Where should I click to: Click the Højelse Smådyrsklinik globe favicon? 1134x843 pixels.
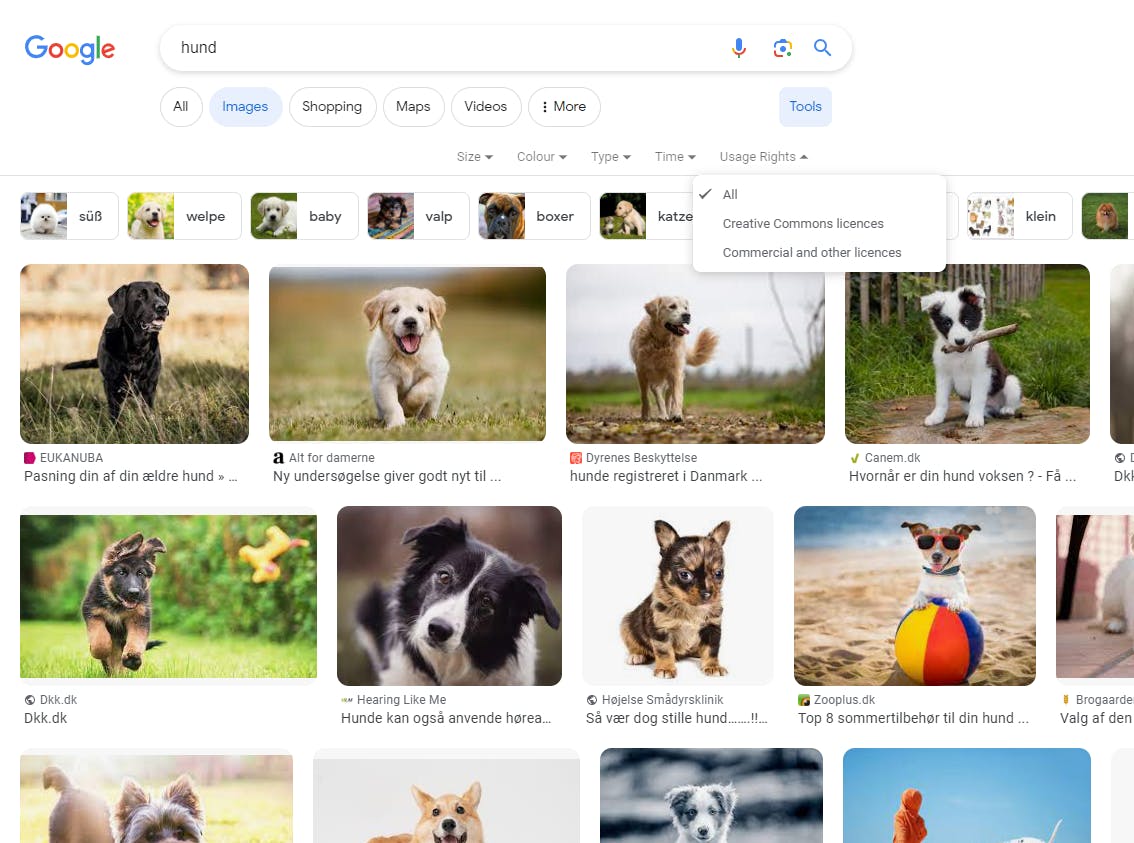[x=592, y=700]
